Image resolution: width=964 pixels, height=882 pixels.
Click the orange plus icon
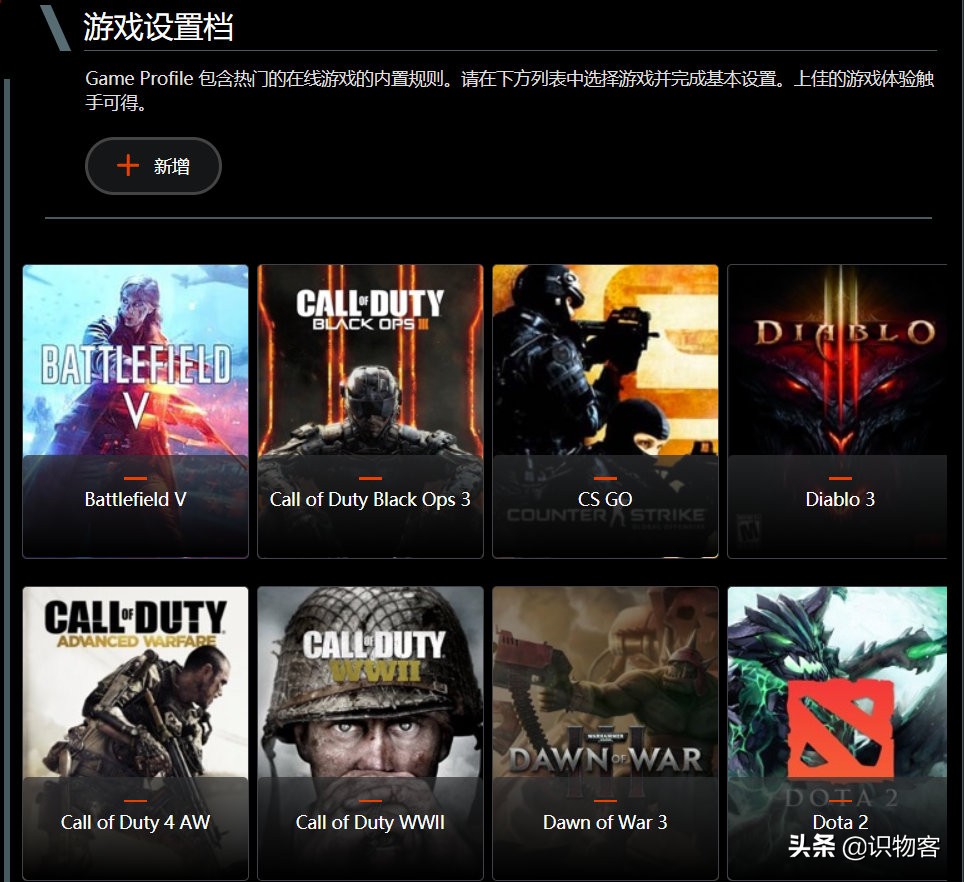click(x=128, y=165)
